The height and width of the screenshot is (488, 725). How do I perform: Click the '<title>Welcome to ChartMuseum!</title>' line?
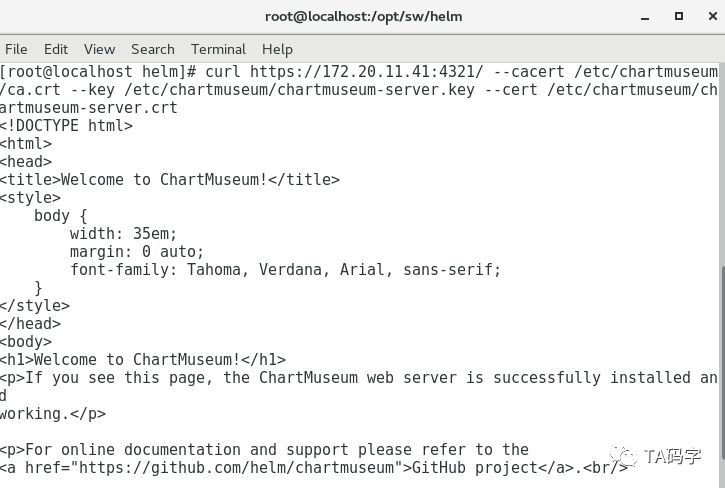coord(170,179)
